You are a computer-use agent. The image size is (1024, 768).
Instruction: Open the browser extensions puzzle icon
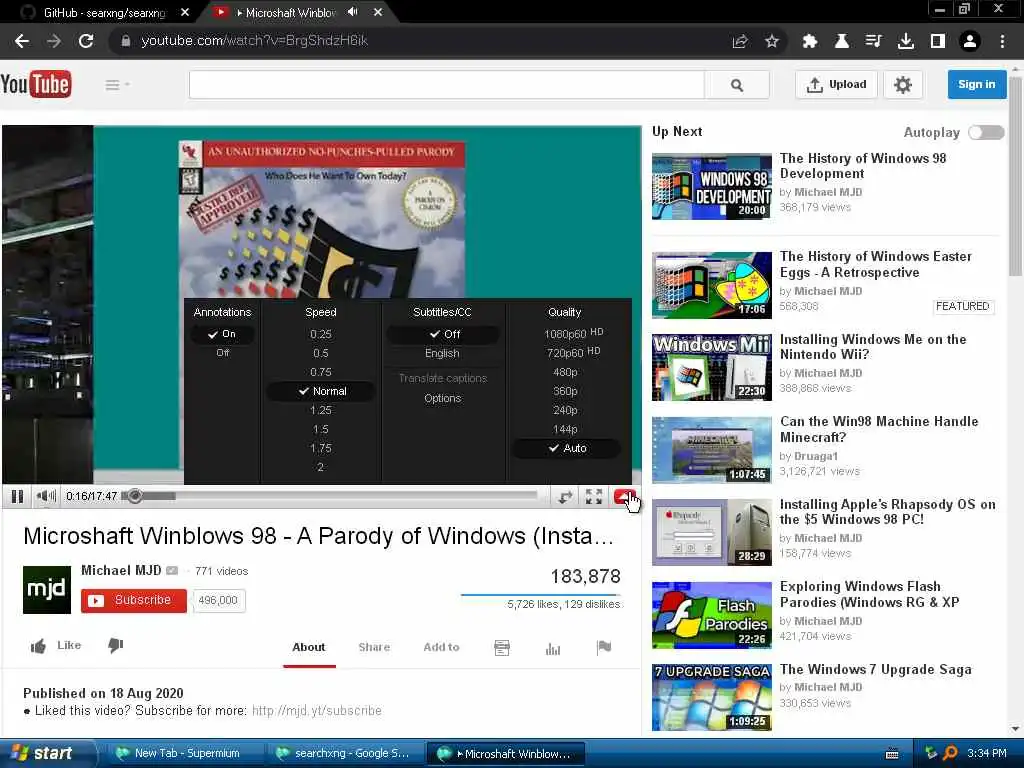[810, 41]
